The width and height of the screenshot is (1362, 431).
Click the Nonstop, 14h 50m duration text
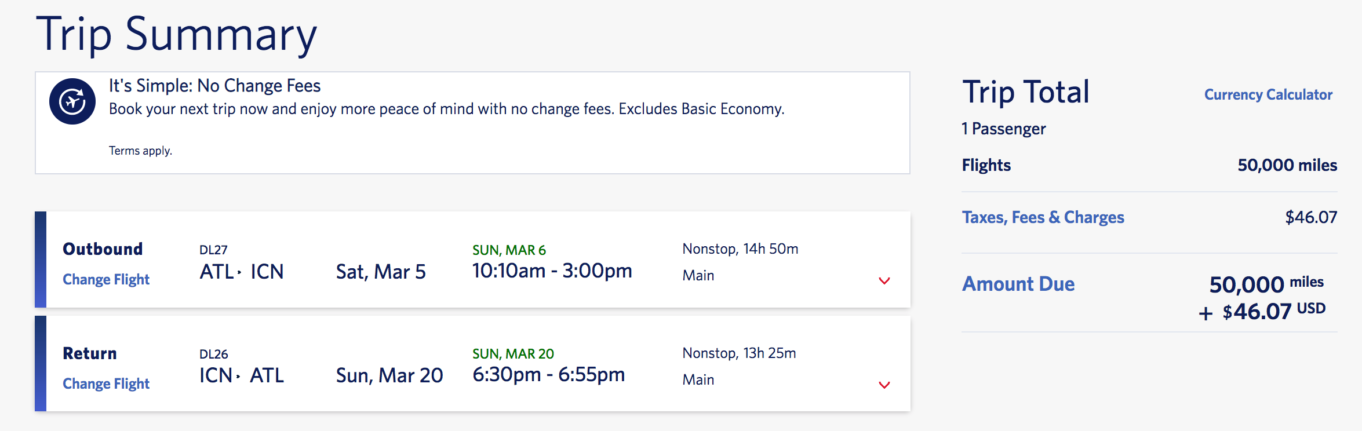pos(740,248)
